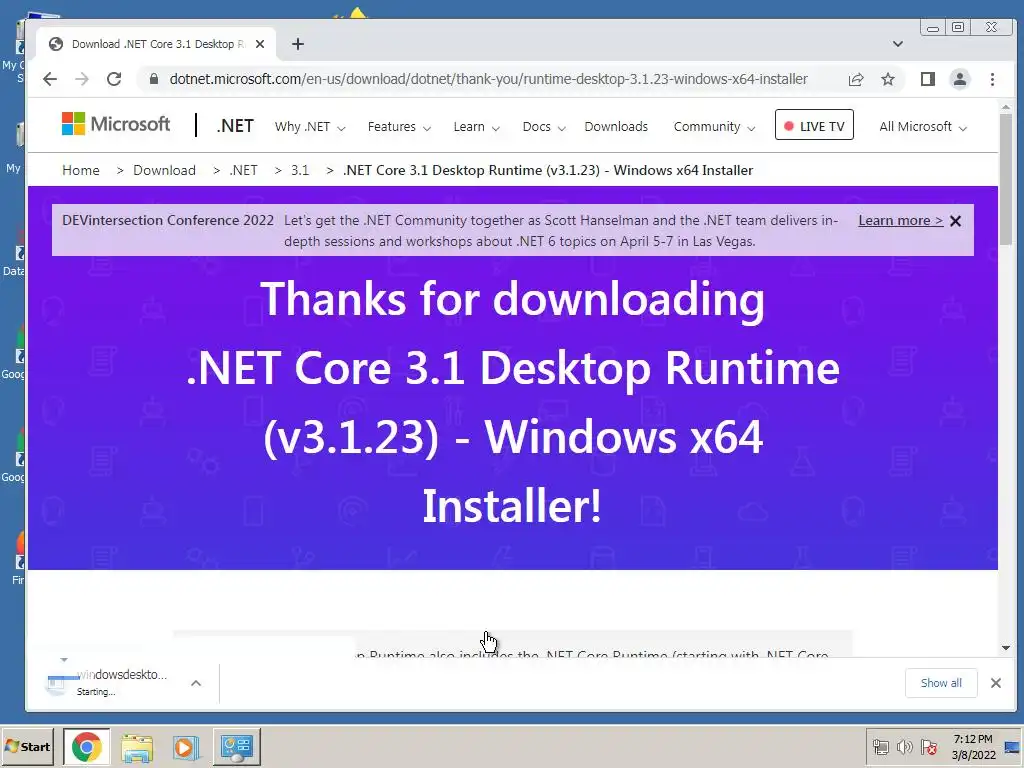This screenshot has height=768, width=1024.
Task: Click the Show desktop icon in the system tray
Action: 1012,747
